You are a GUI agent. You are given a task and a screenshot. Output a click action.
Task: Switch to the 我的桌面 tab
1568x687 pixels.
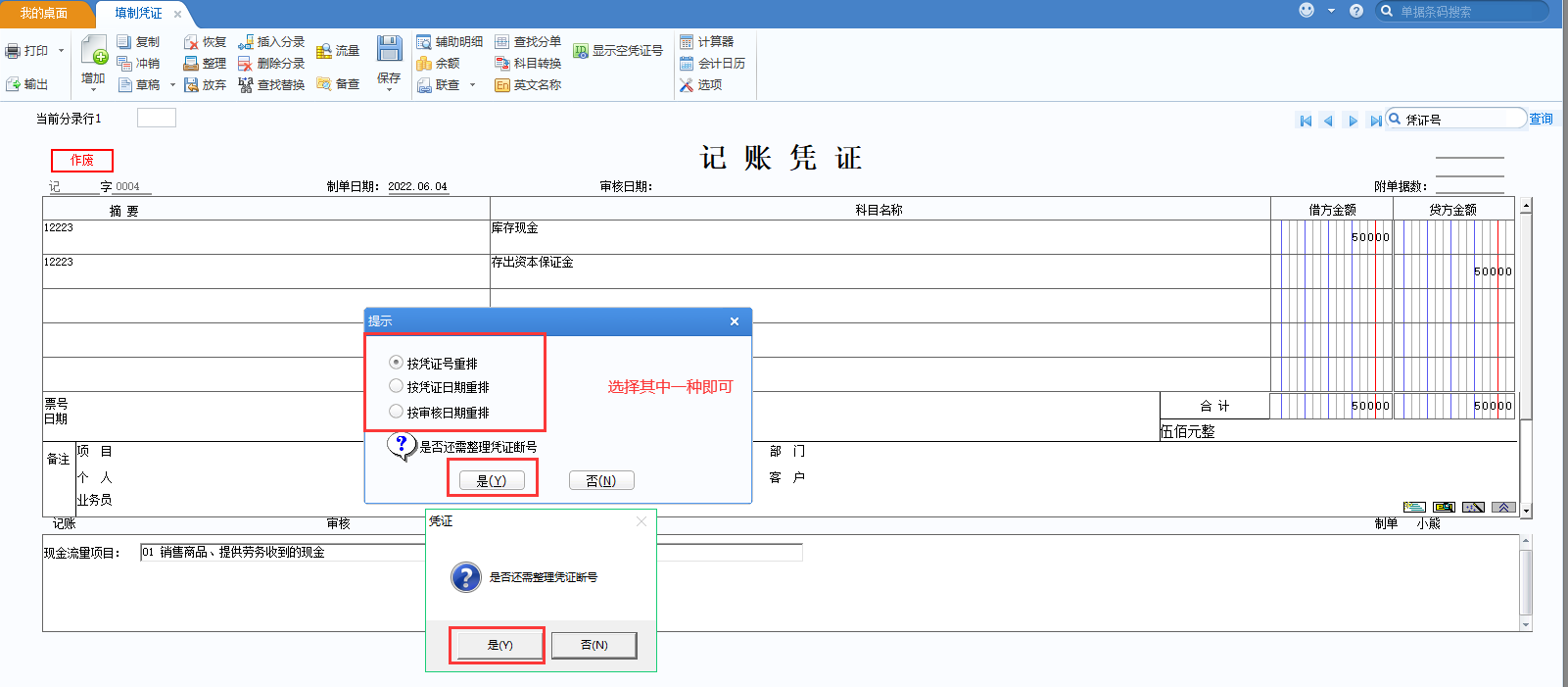tap(44, 14)
